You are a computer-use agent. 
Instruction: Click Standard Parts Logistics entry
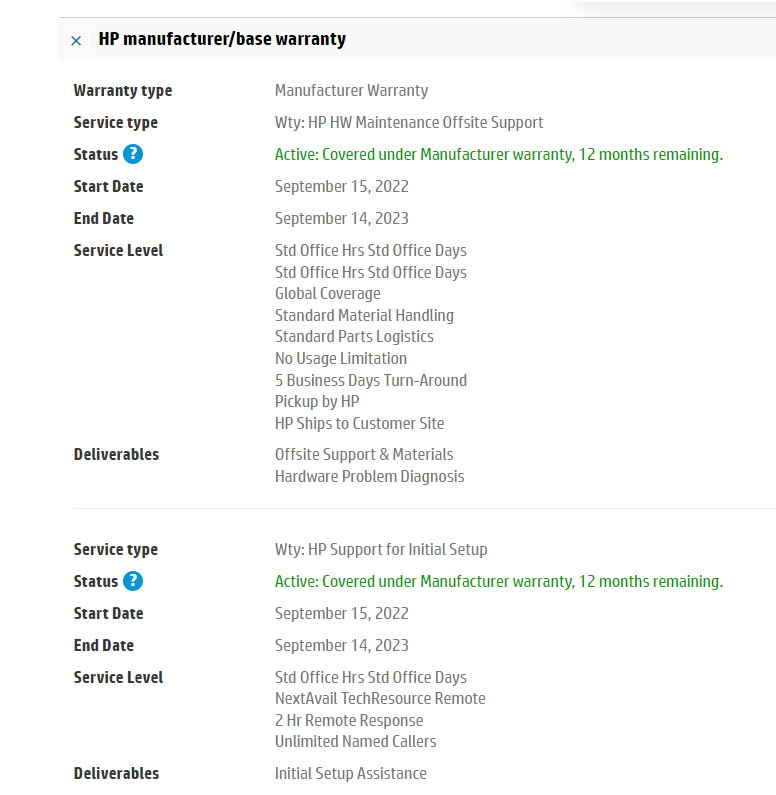(x=354, y=336)
